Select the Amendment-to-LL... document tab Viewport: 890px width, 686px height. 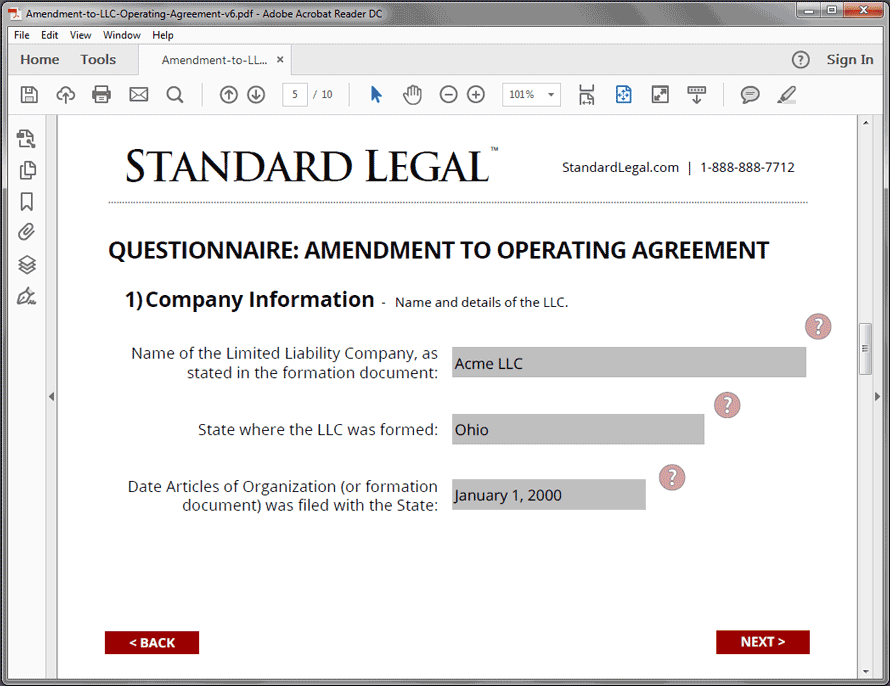click(x=214, y=60)
